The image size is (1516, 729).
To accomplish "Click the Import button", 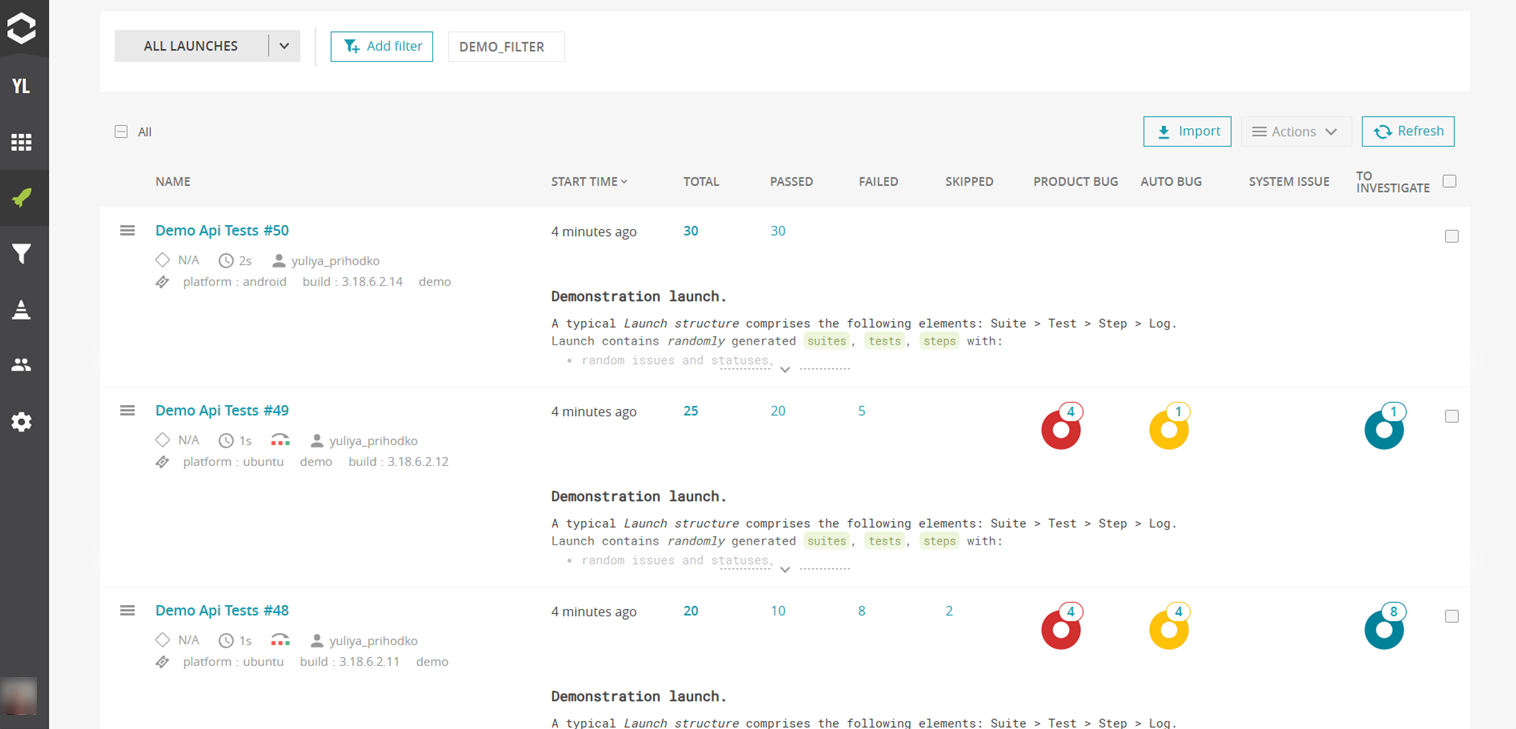I will coord(1187,132).
